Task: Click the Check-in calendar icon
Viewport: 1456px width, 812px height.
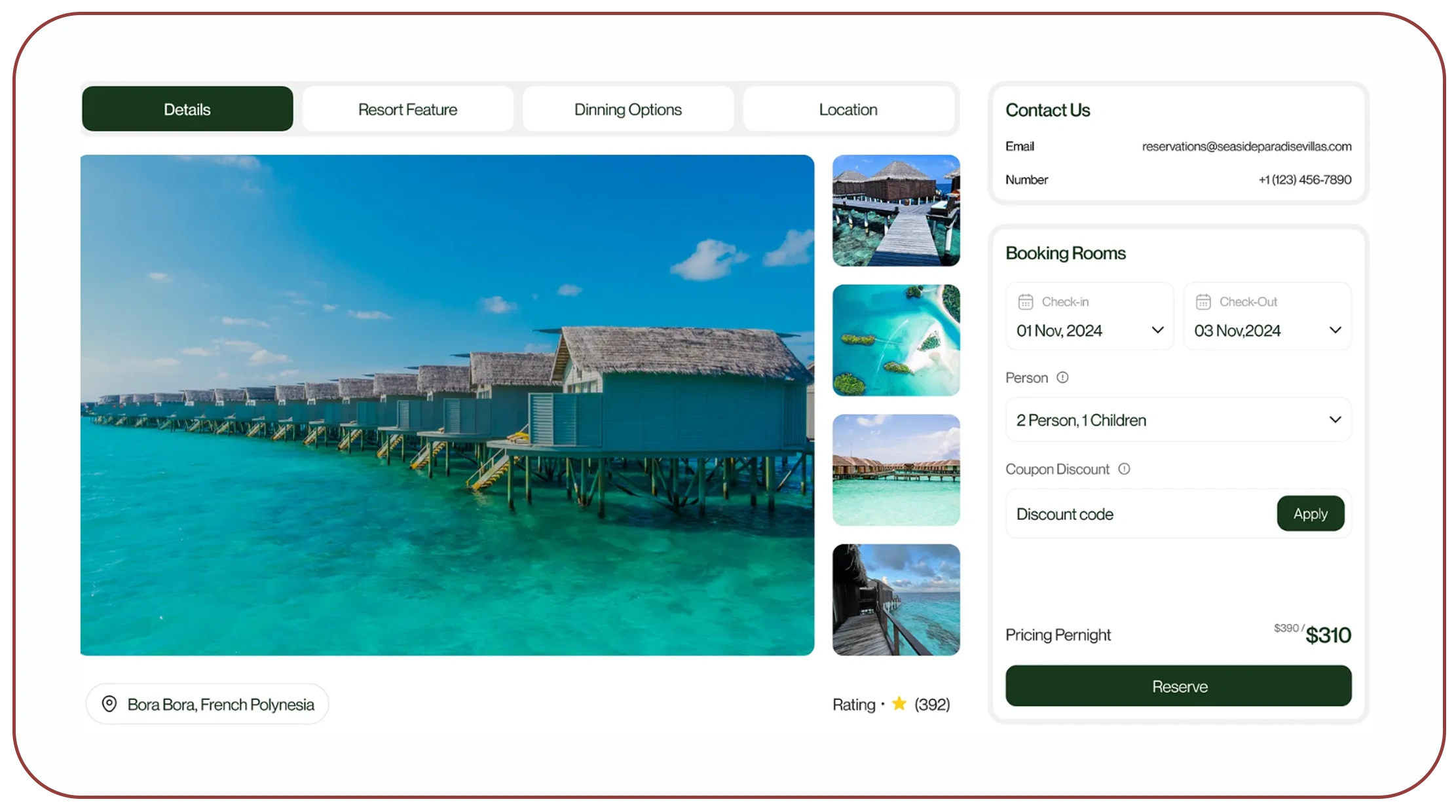Action: click(1026, 302)
